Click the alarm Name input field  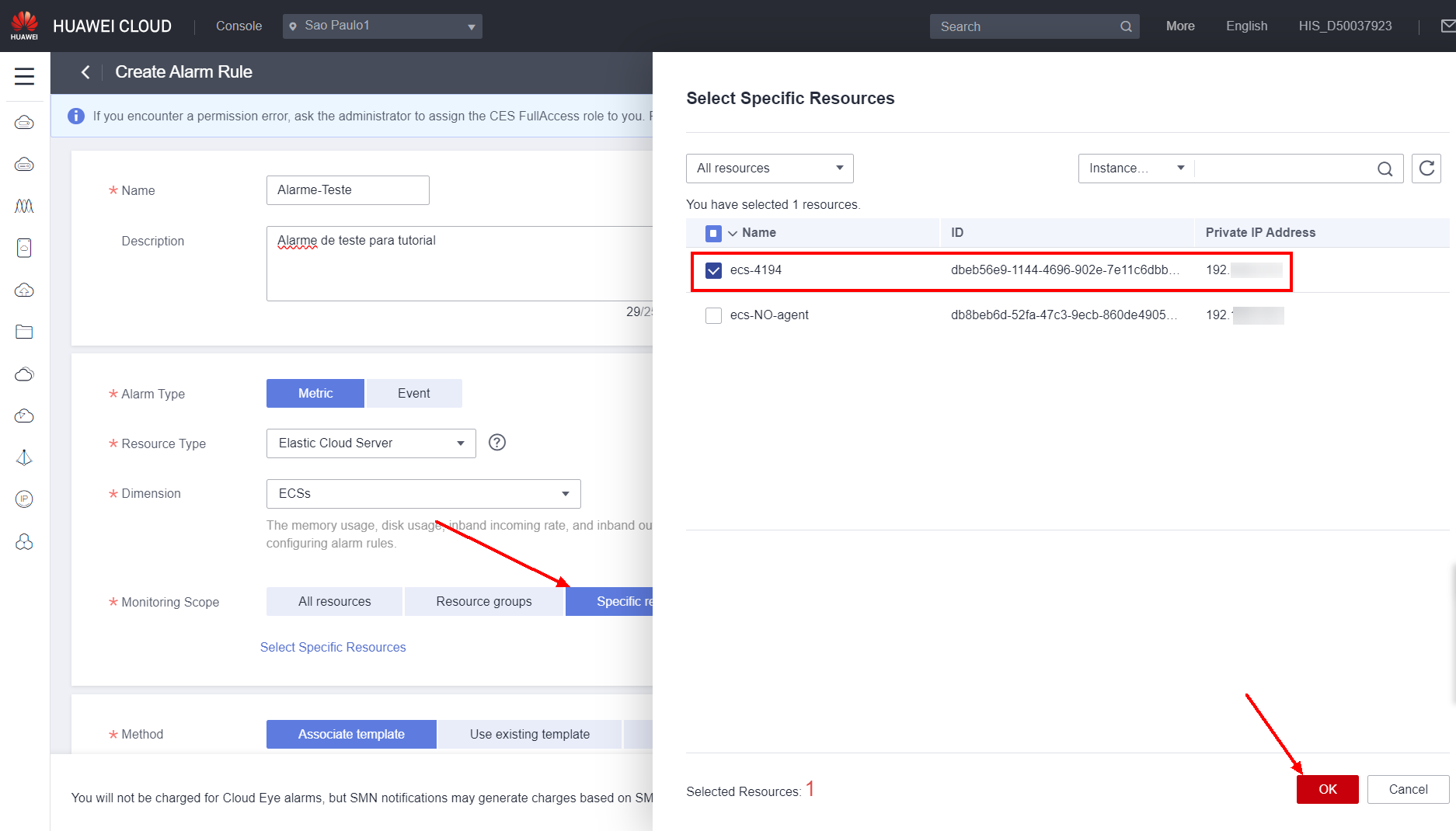tap(347, 190)
